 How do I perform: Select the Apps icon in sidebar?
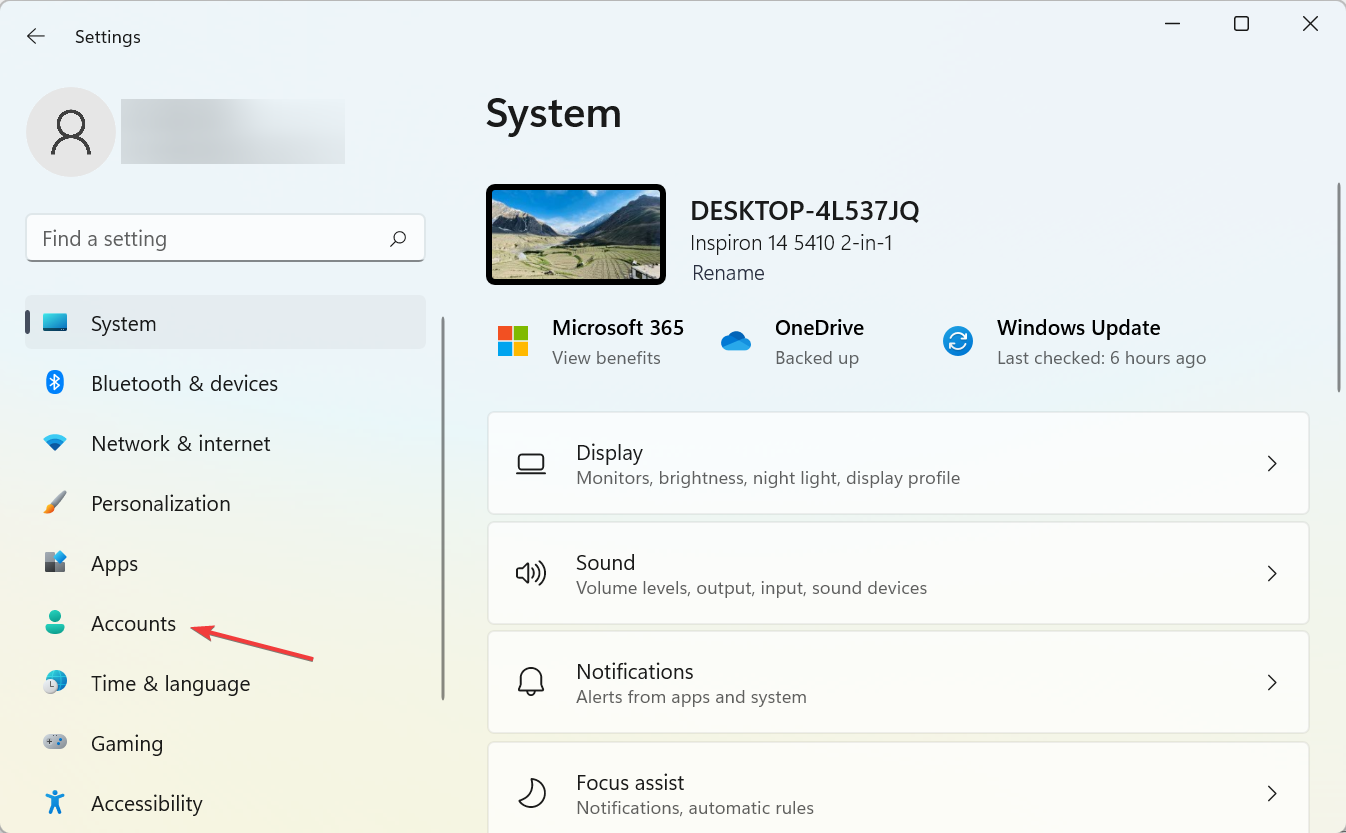pos(54,563)
